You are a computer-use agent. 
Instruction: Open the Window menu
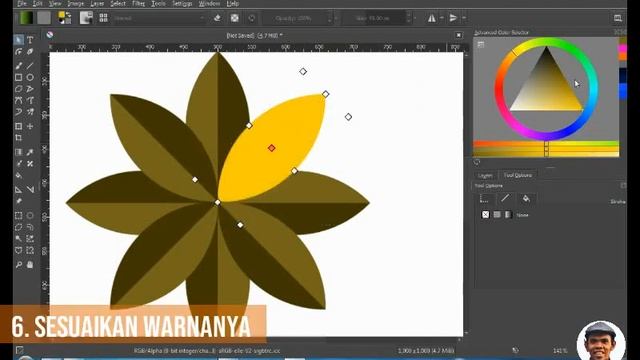click(209, 4)
